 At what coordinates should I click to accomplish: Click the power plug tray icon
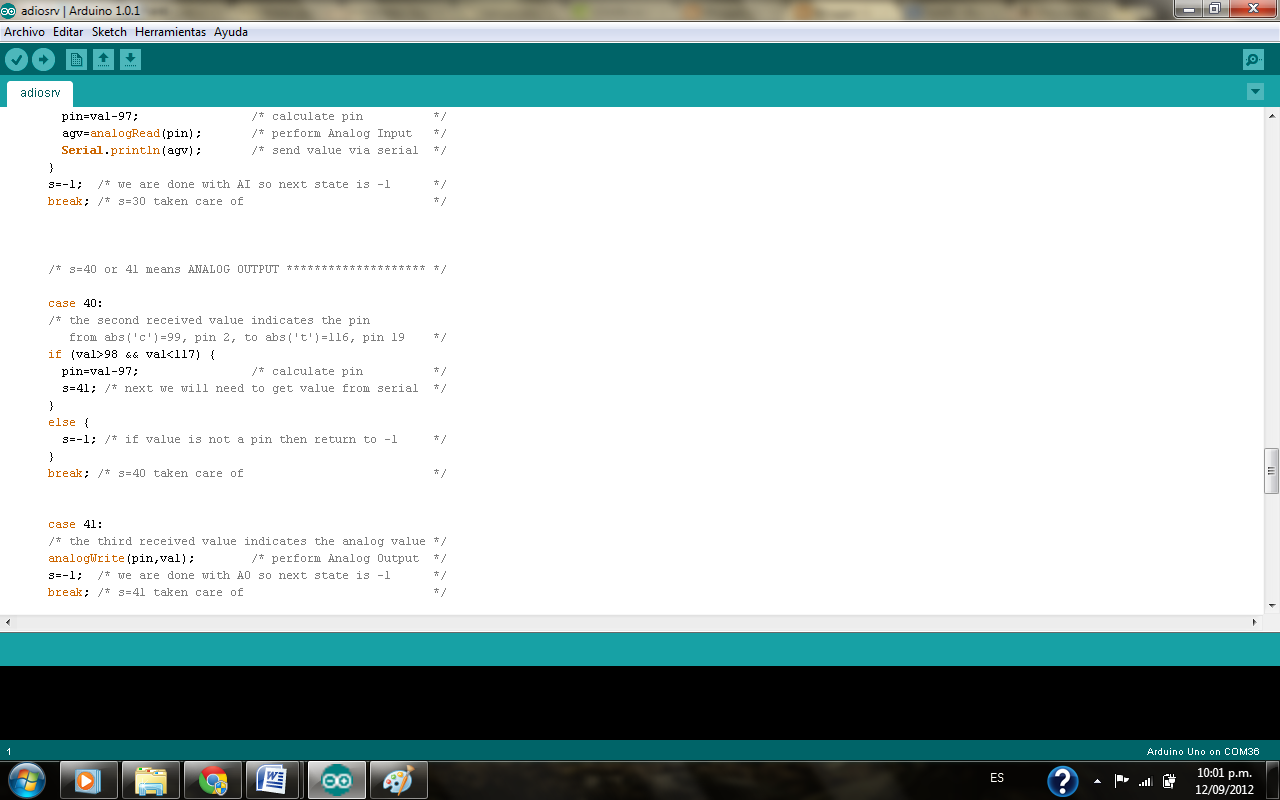tap(1169, 781)
